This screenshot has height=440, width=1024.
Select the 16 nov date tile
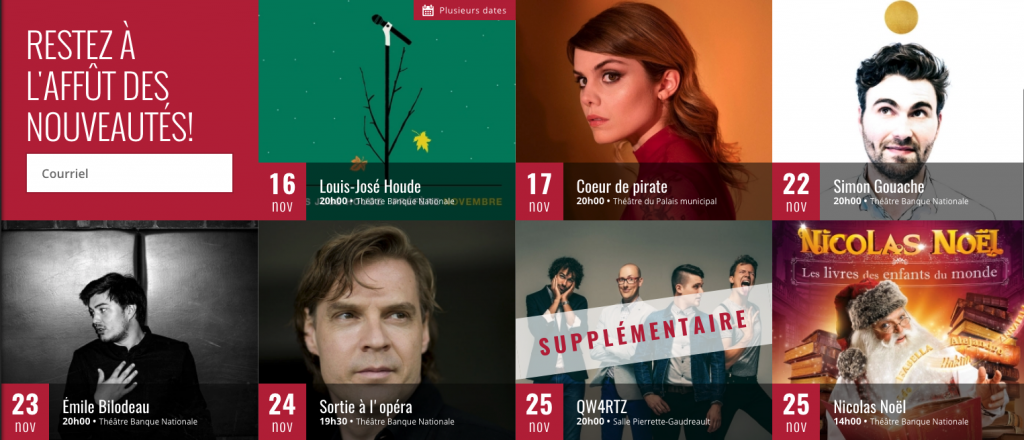click(x=282, y=191)
